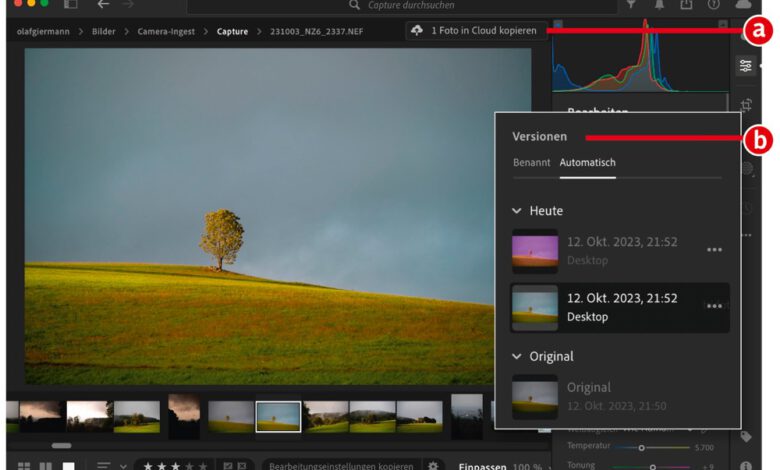Click Einpassen zoom option
Screen dimensions: 780x470
tap(482, 467)
